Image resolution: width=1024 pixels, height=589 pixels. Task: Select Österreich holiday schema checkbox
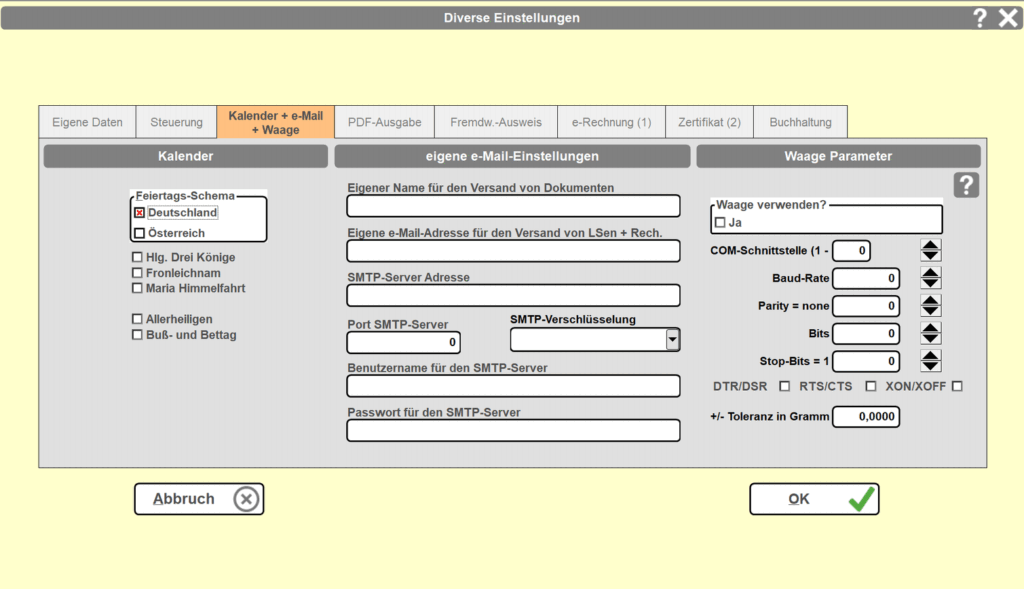(139, 233)
